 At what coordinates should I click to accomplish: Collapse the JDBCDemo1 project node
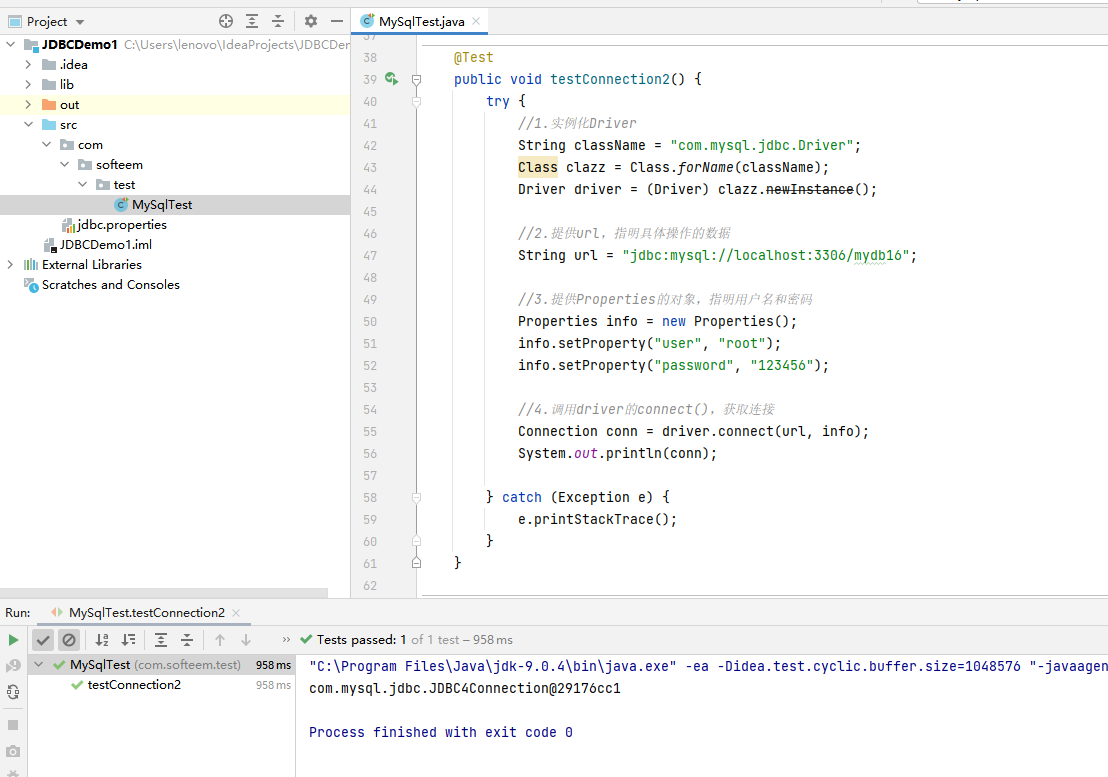[11, 45]
